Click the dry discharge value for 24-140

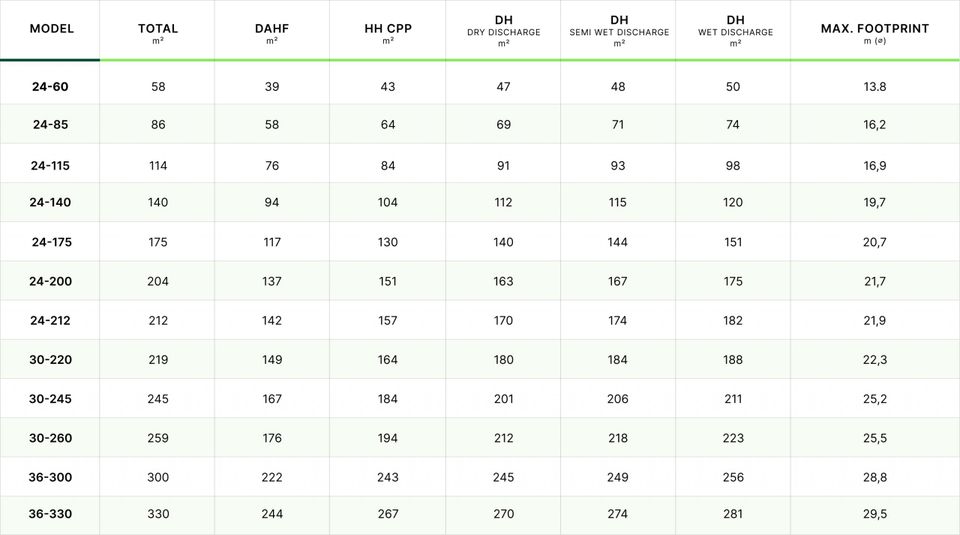503,203
